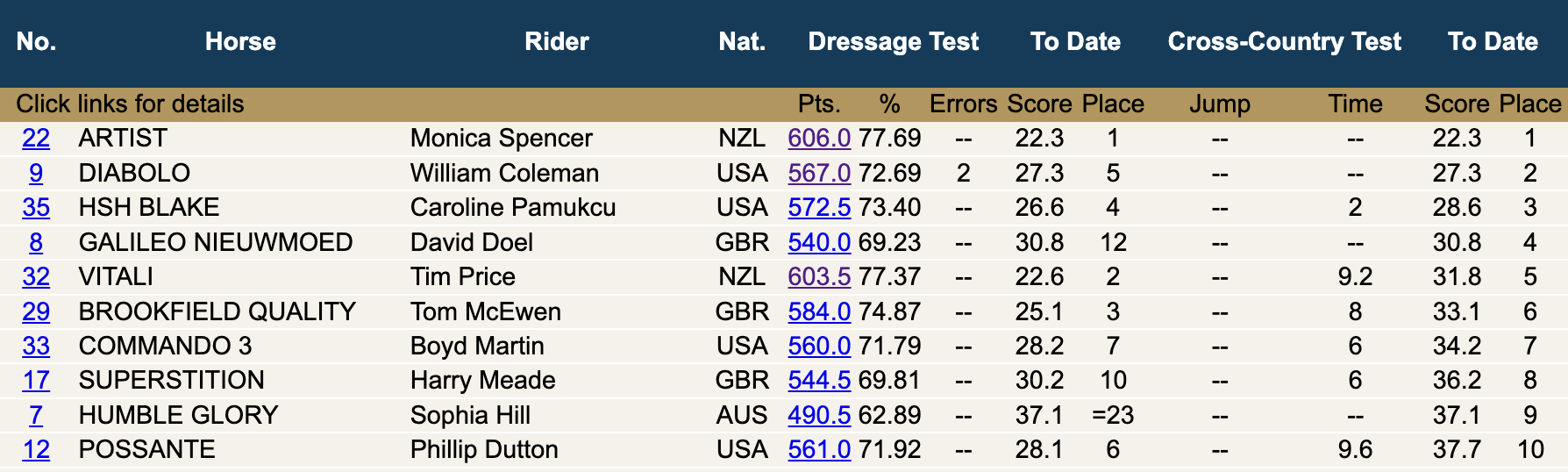Click competitor number 32 link
The width and height of the screenshot is (1568, 472).
[x=36, y=277]
